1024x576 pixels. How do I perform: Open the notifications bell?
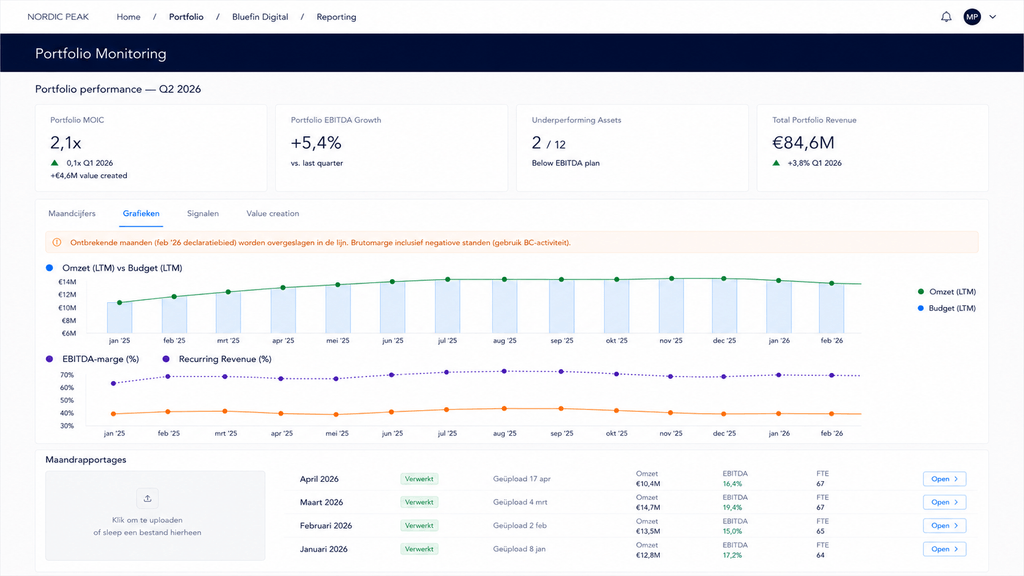(x=946, y=17)
